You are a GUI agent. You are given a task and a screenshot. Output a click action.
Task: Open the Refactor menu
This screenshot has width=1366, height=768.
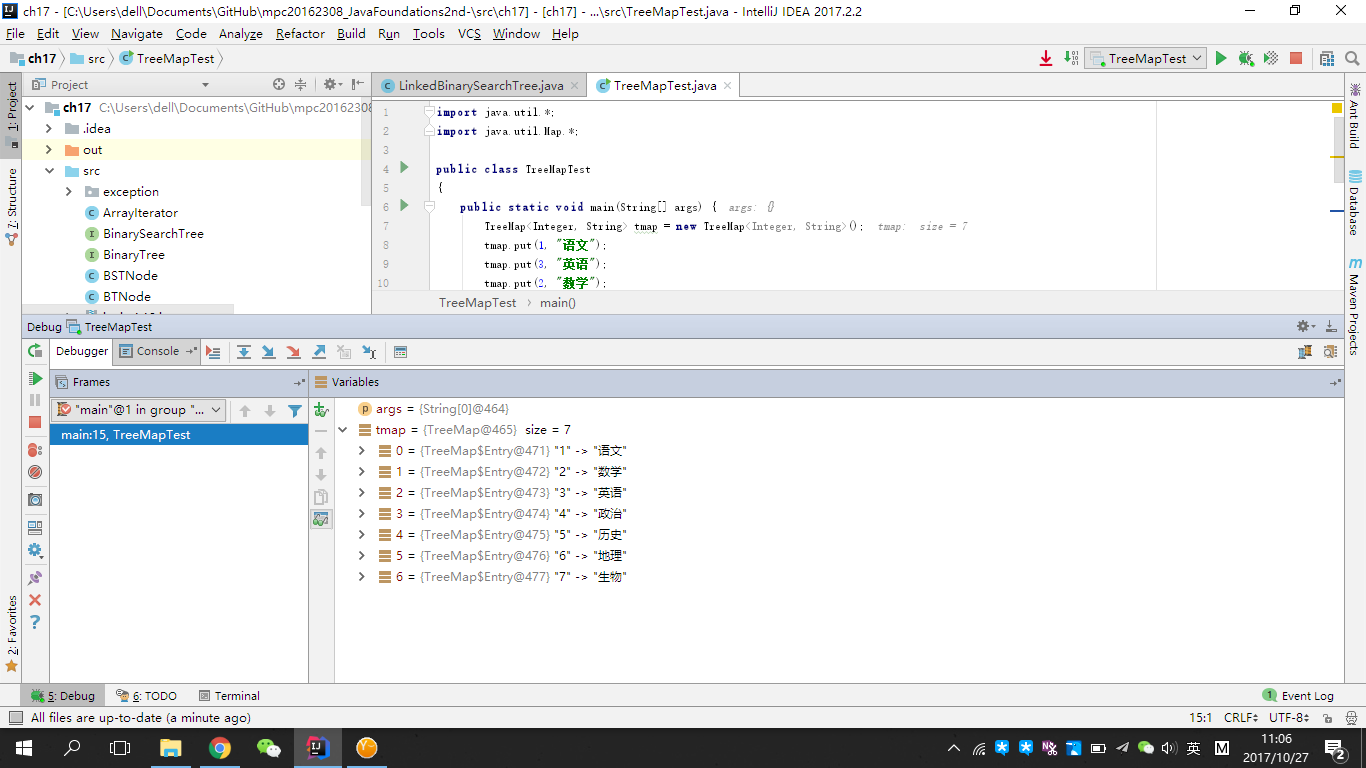[x=300, y=33]
